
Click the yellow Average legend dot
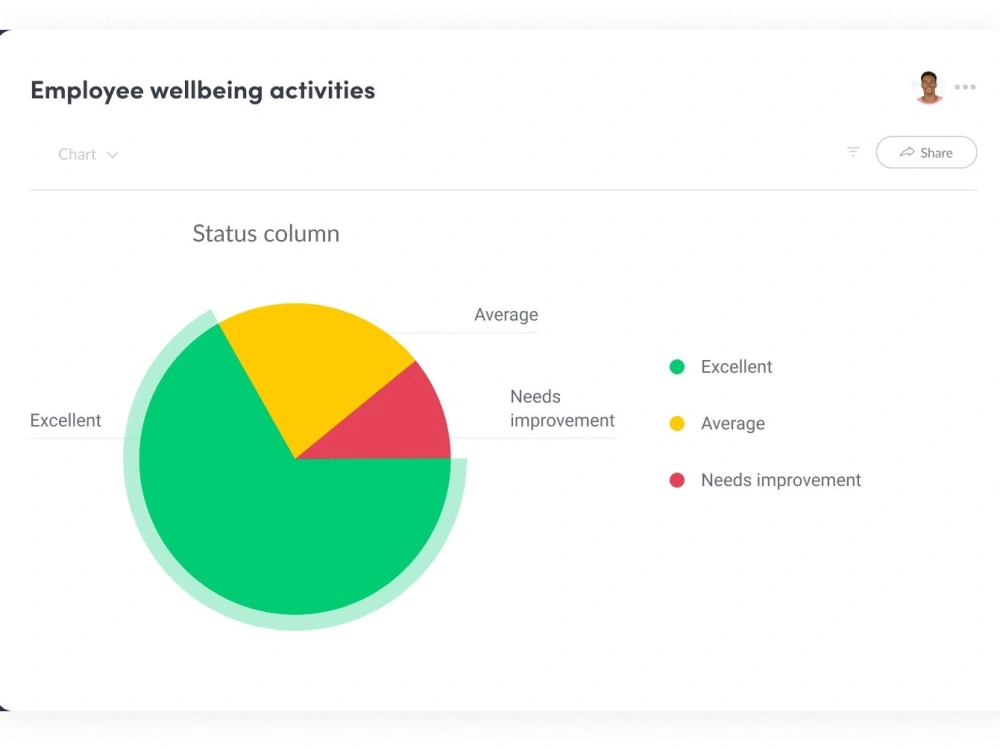point(677,423)
